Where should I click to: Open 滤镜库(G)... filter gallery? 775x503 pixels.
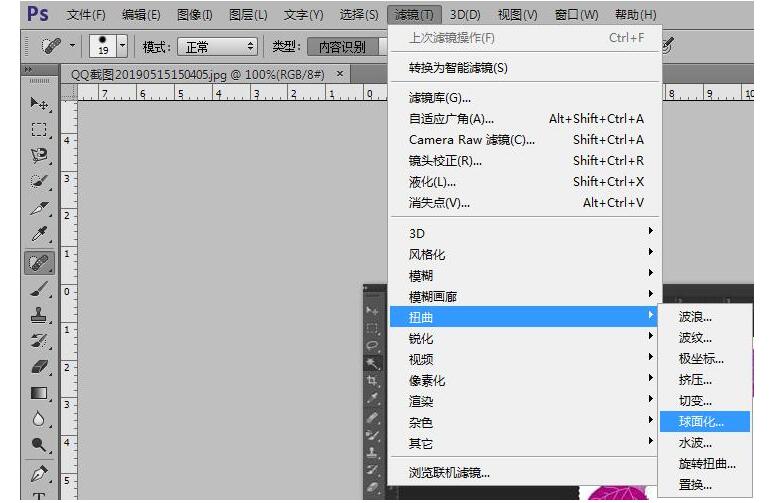point(525,98)
